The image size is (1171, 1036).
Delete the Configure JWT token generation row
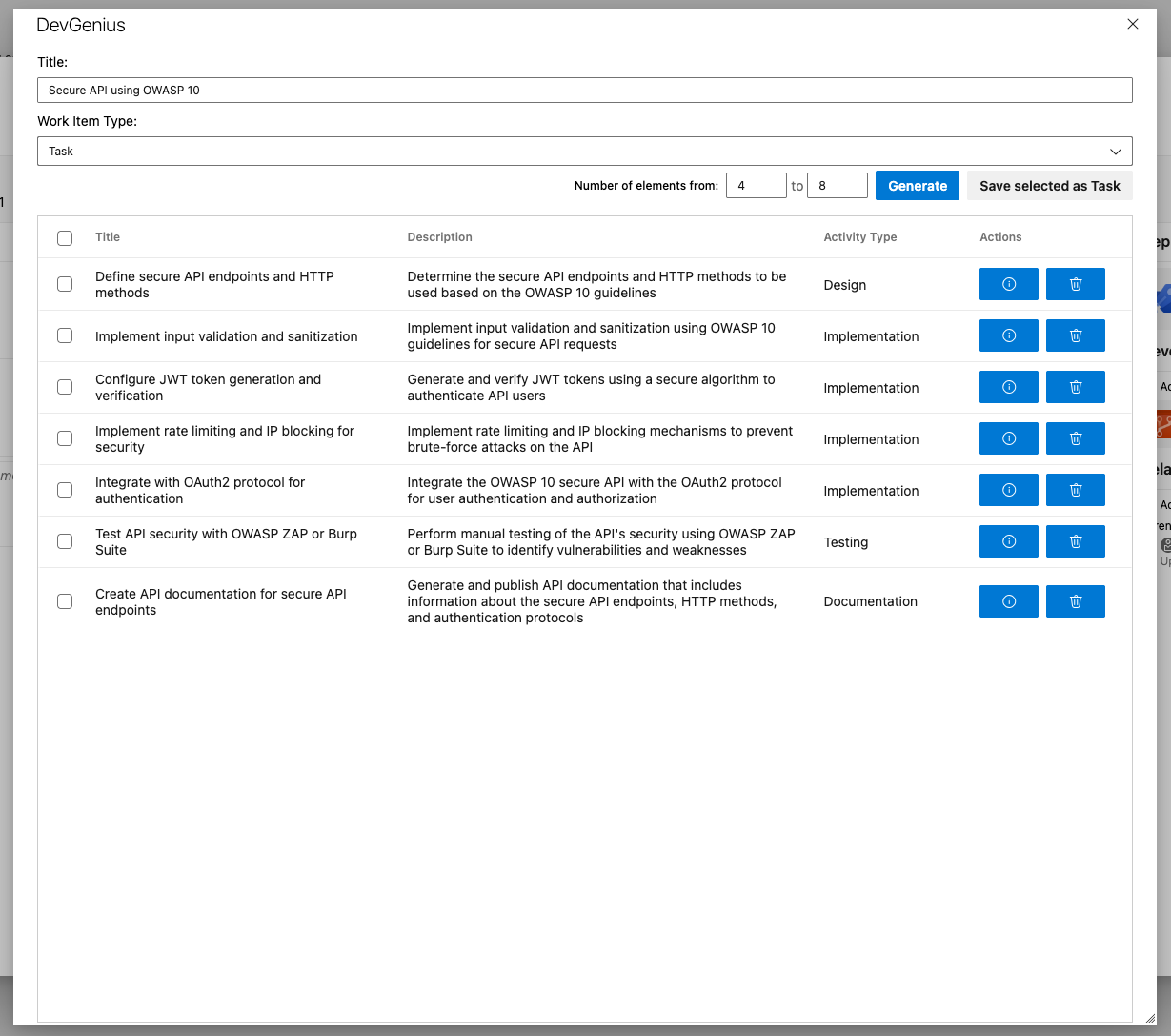pos(1075,387)
